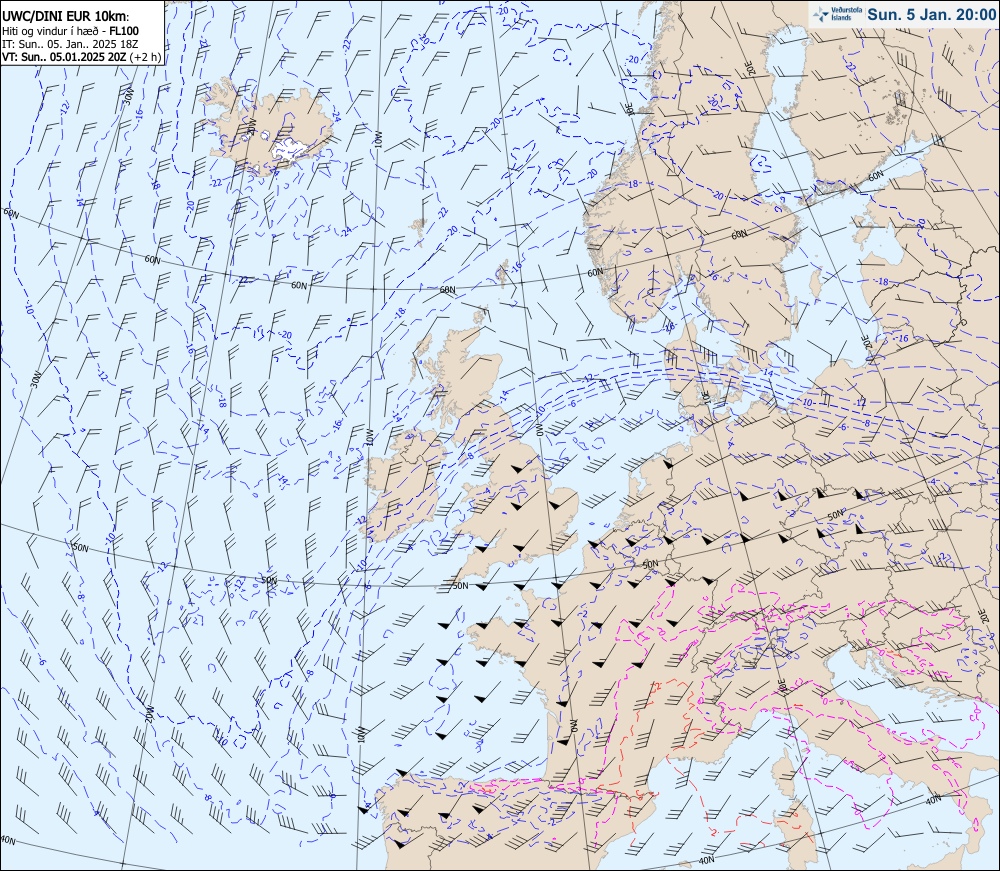Click the "0W" meridian label over England

(x=538, y=430)
